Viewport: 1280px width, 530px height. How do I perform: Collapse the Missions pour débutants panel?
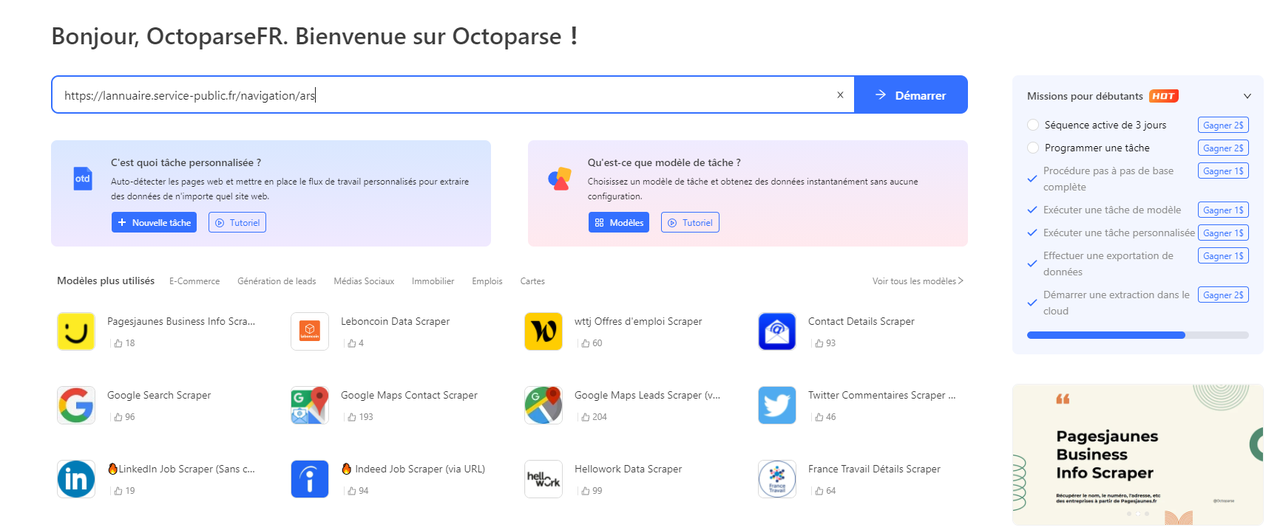1247,96
